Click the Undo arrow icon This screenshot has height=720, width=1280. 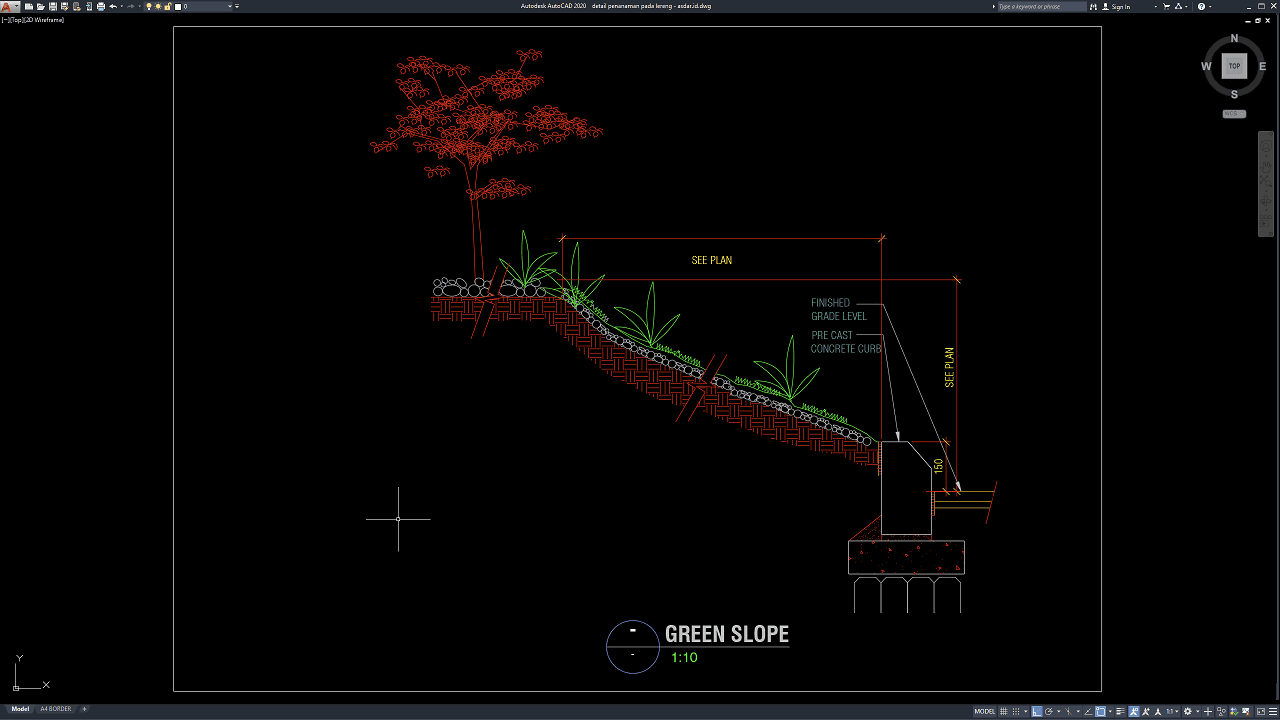[x=113, y=6]
